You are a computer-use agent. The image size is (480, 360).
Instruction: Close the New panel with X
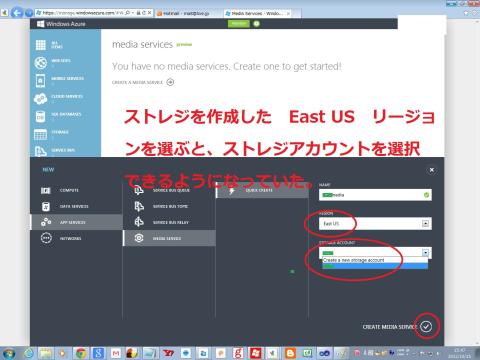click(432, 170)
